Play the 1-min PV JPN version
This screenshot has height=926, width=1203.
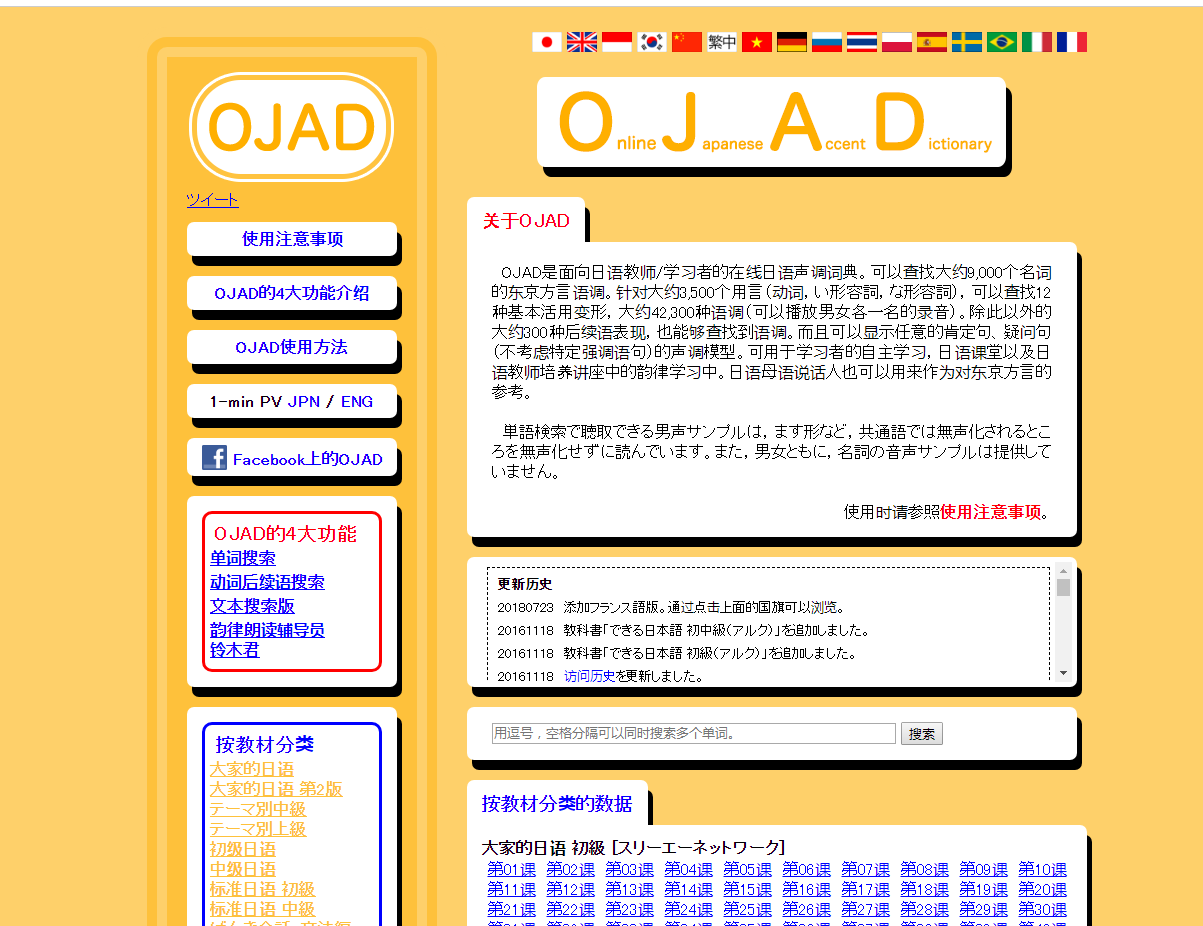(x=304, y=402)
